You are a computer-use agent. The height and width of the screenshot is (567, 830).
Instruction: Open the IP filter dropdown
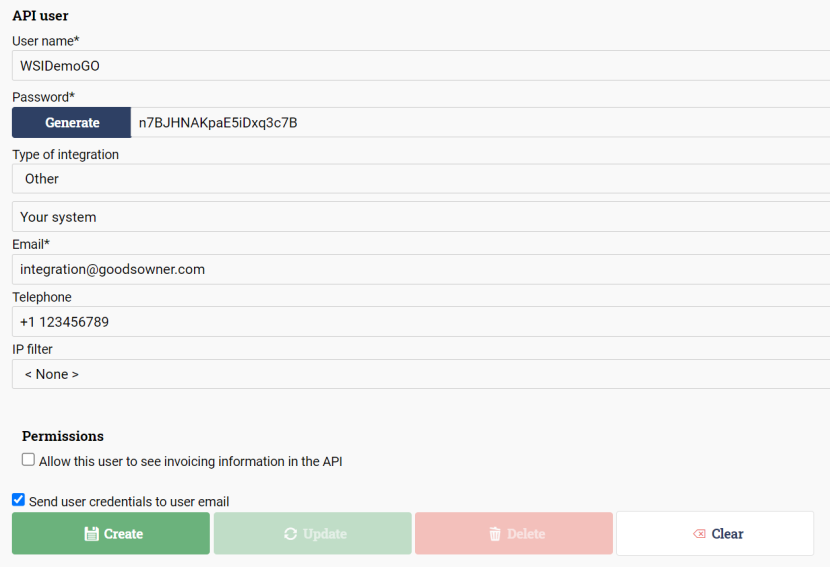coord(421,374)
